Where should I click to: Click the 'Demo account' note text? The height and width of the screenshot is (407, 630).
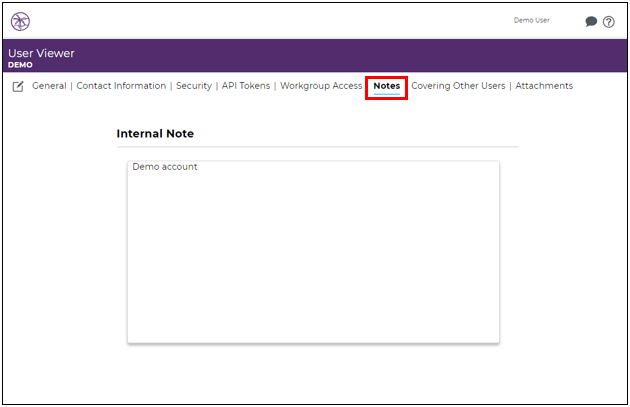[x=165, y=167]
